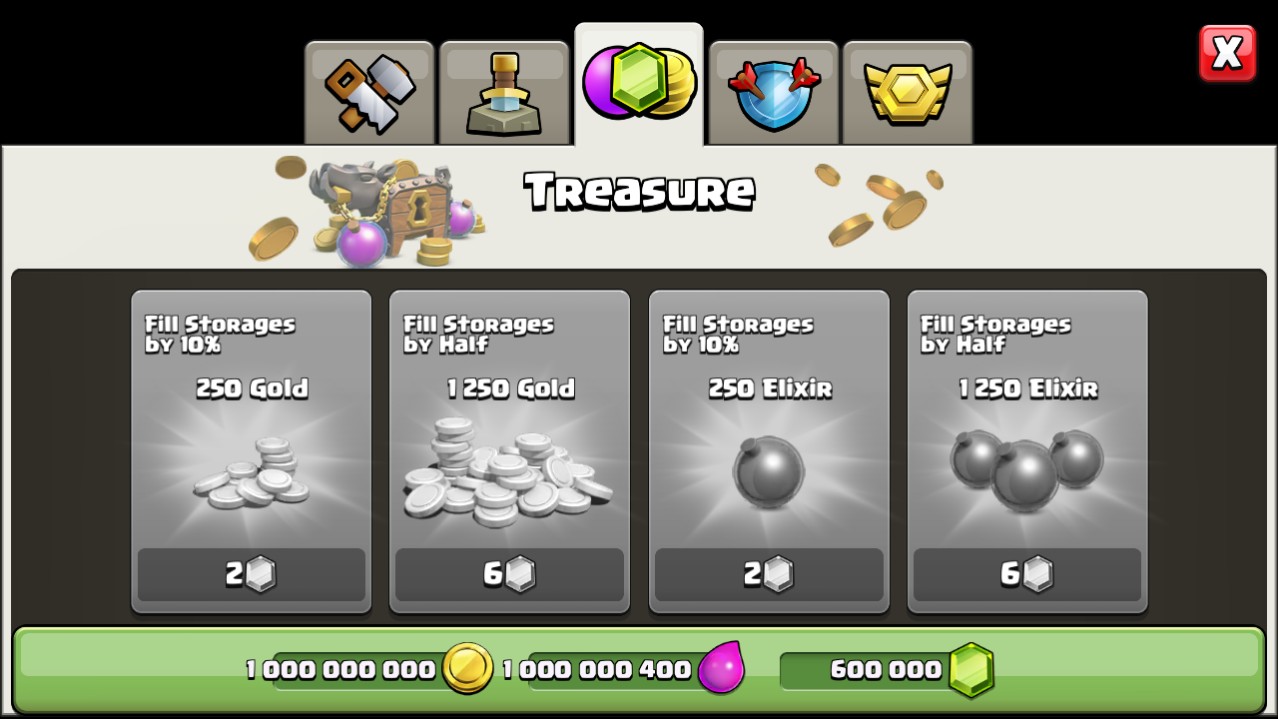The height and width of the screenshot is (719, 1278).
Task: Click the green gem icon in resource bar
Action: pos(971,669)
